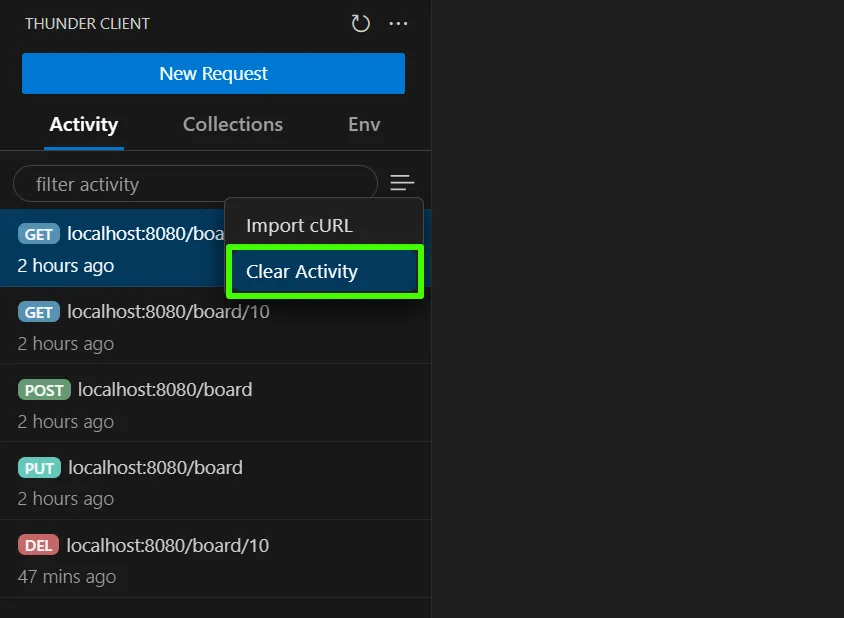
Task: Choose Import cURL from the menu
Action: [x=324, y=225]
